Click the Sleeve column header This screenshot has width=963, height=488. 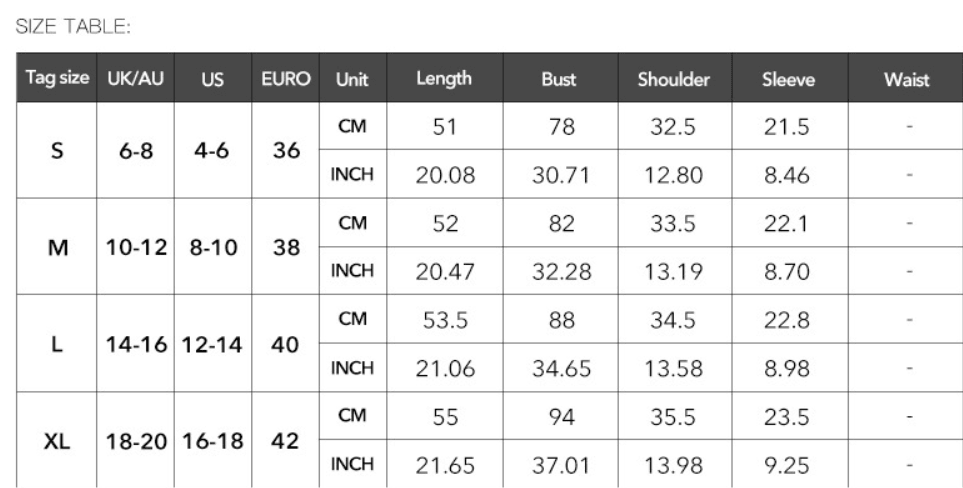[789, 78]
